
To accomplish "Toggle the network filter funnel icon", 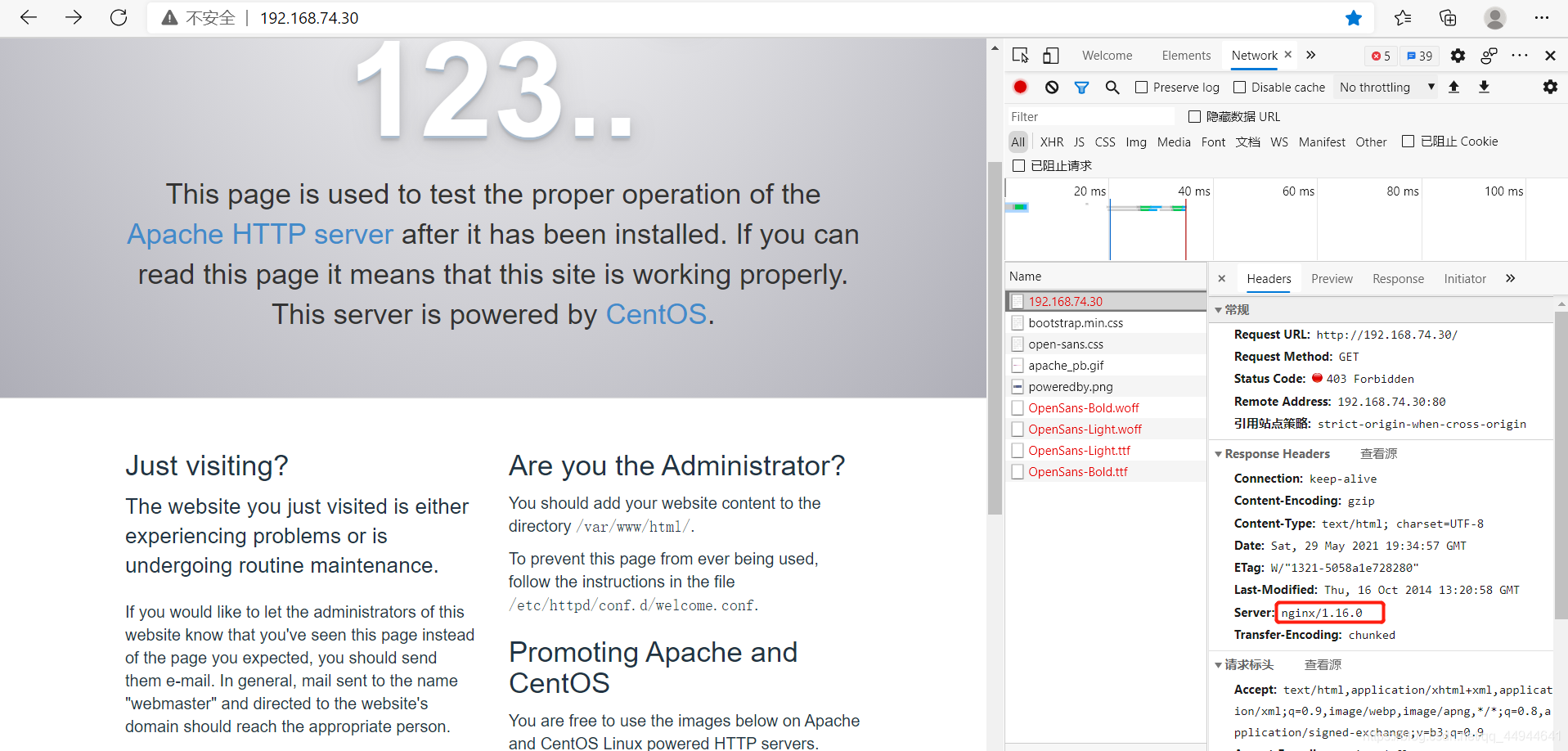I will coord(1081,87).
